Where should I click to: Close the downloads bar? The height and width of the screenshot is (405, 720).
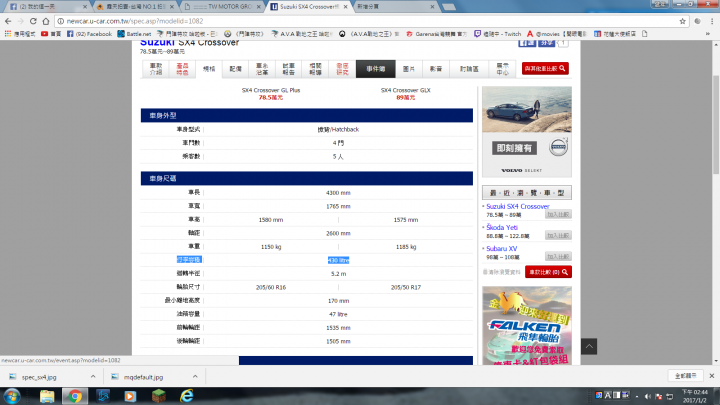(712, 376)
